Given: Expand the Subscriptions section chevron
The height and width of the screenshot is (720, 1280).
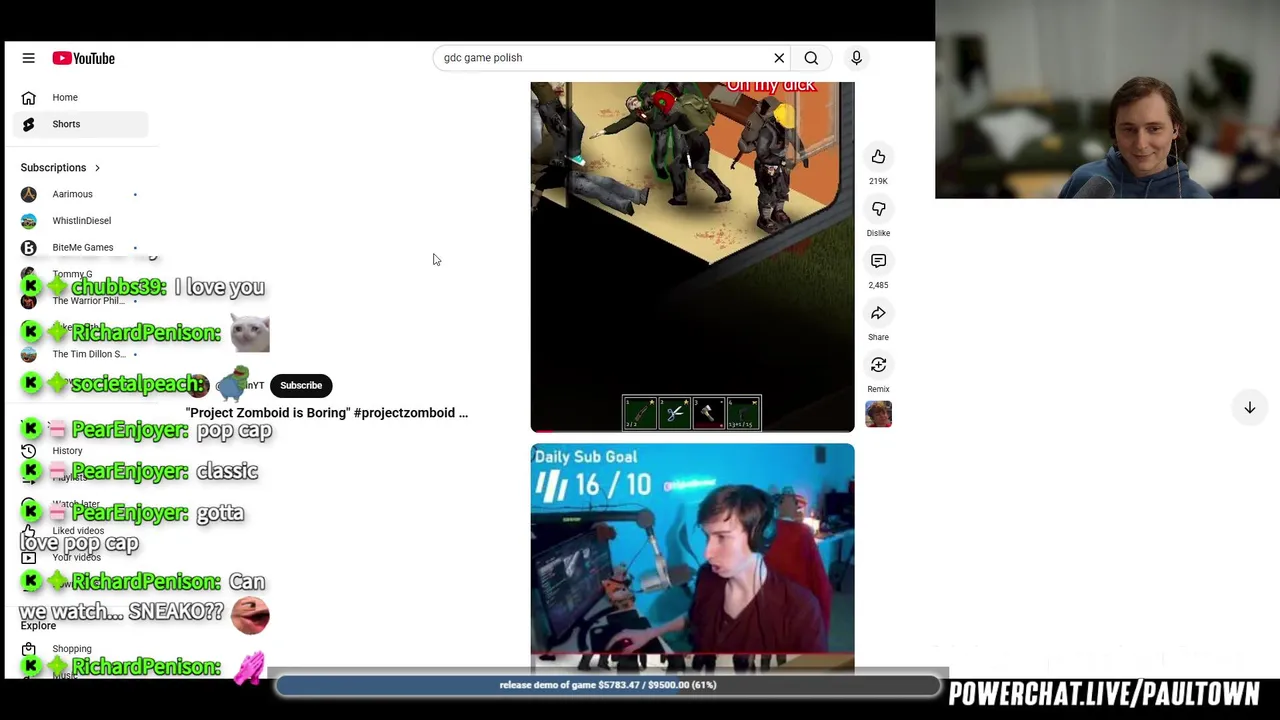Looking at the screenshot, I should click(x=97, y=168).
